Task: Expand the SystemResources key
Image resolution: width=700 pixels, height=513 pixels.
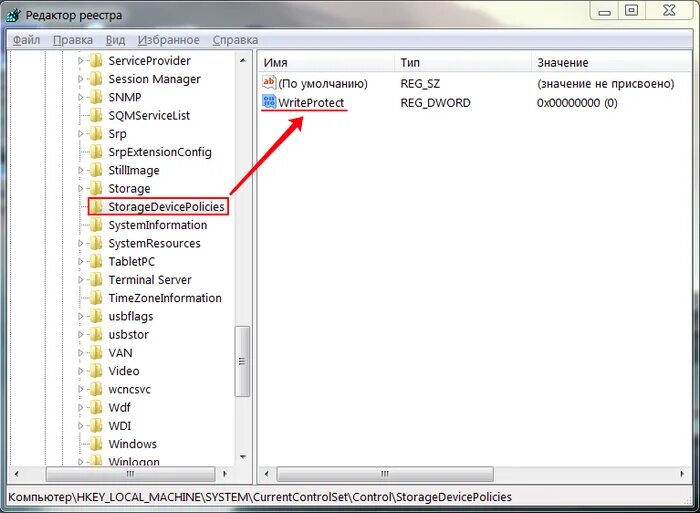Action: (80, 243)
